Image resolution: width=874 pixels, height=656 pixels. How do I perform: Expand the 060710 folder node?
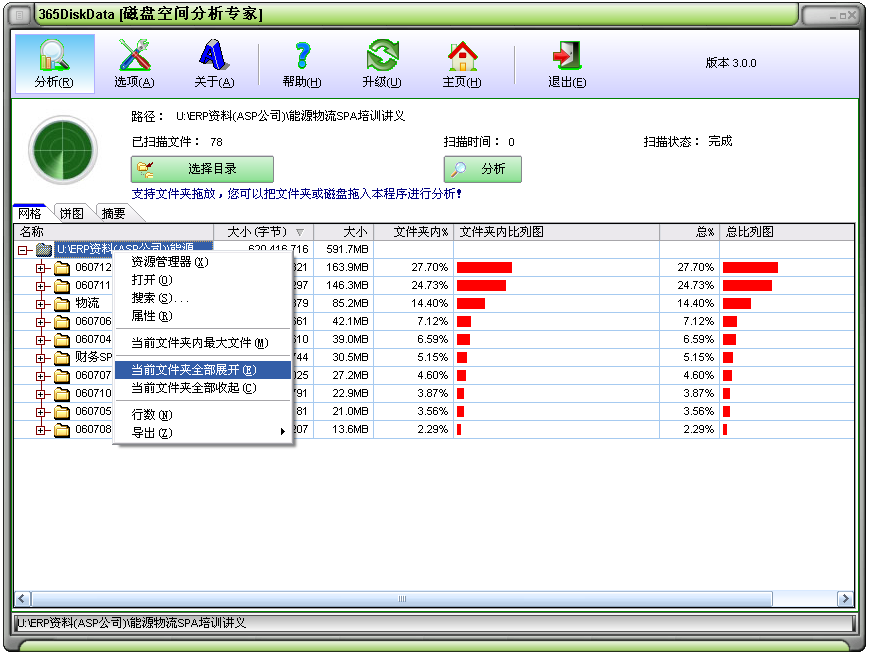(x=40, y=394)
